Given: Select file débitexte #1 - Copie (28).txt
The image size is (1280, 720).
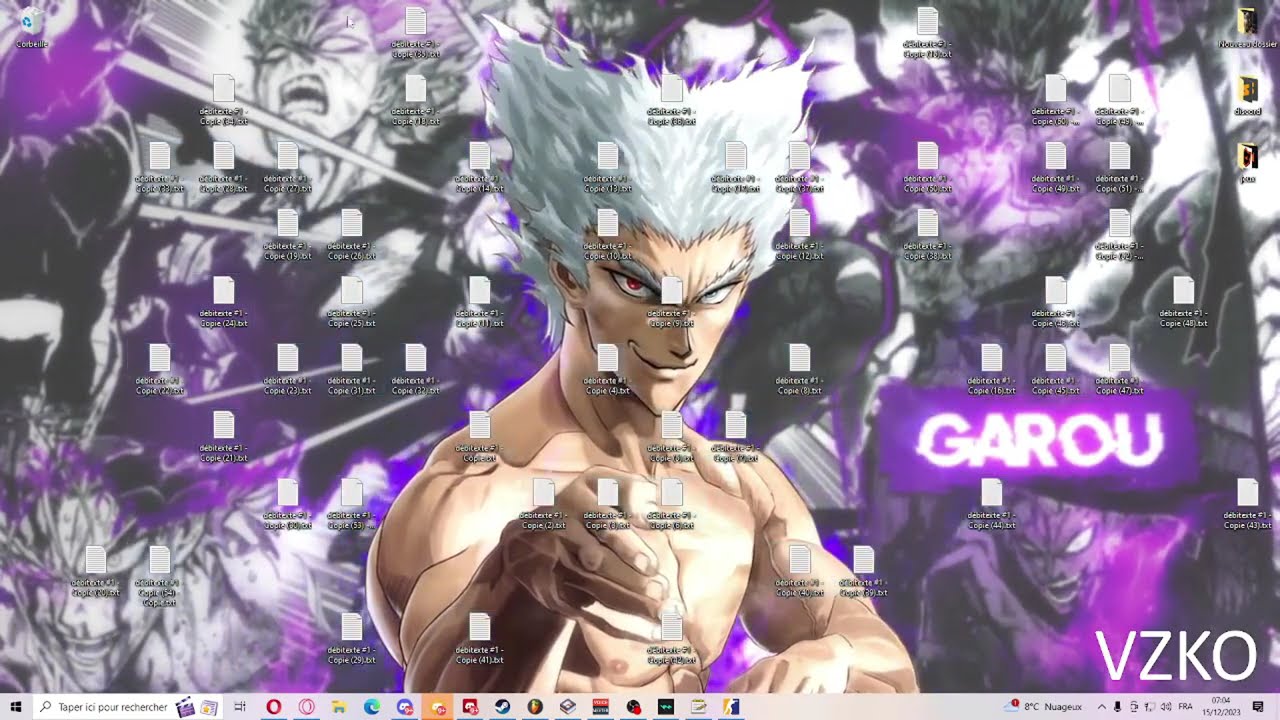Looking at the screenshot, I should pos(223,168).
